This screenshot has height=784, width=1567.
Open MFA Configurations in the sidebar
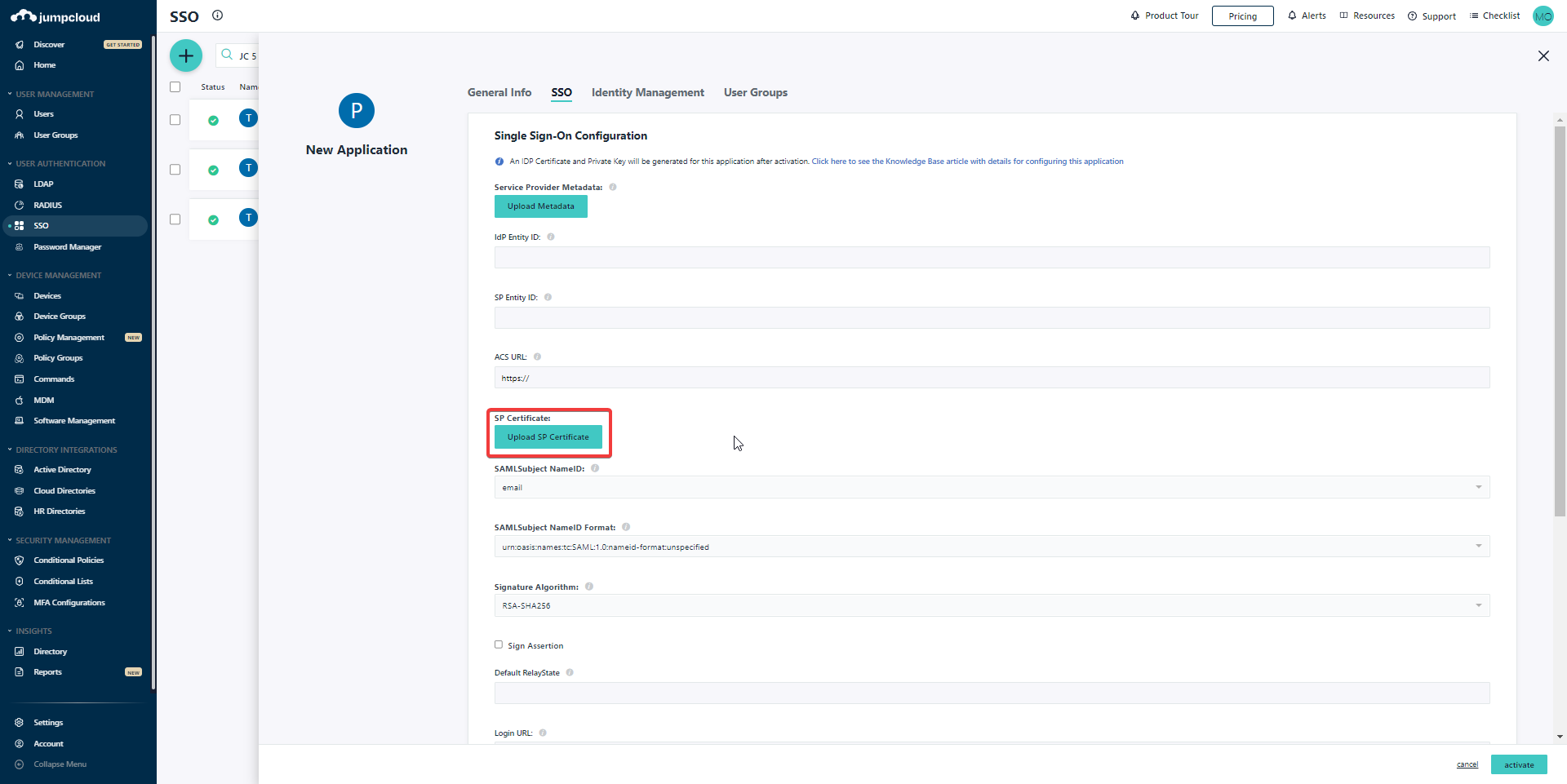click(x=69, y=603)
